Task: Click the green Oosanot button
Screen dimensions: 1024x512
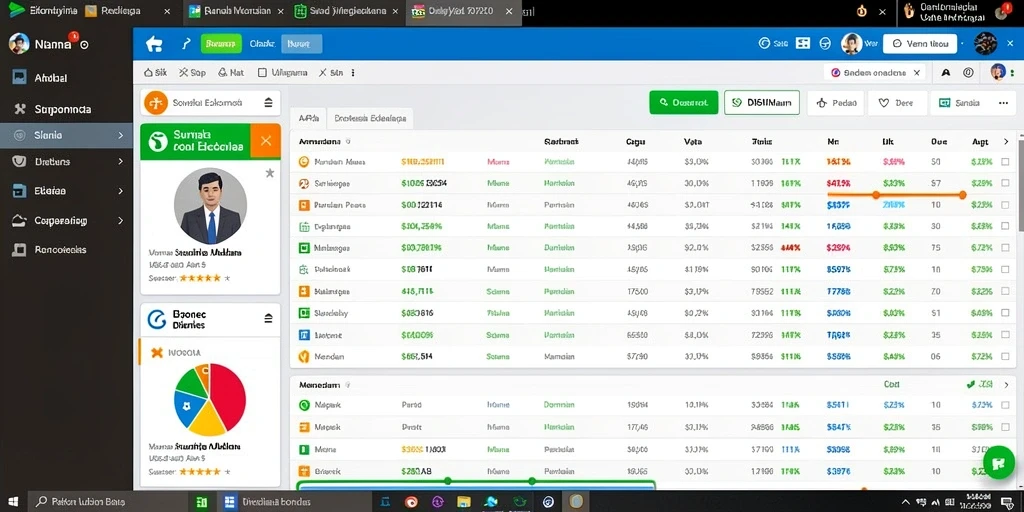Action: tap(684, 103)
